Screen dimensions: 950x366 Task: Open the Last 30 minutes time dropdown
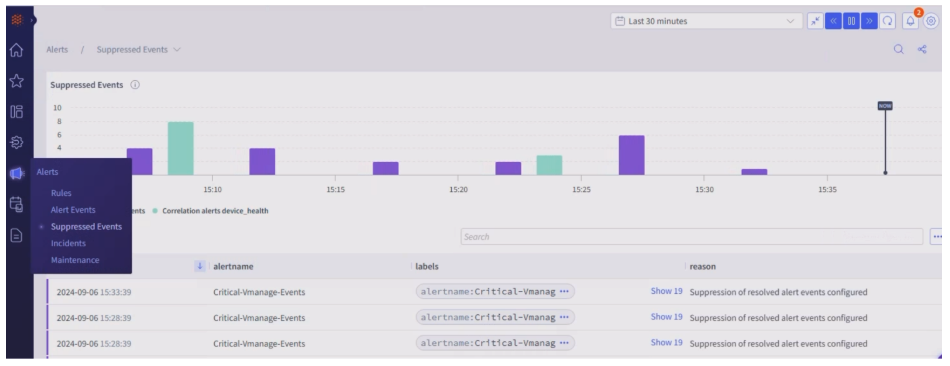[705, 21]
